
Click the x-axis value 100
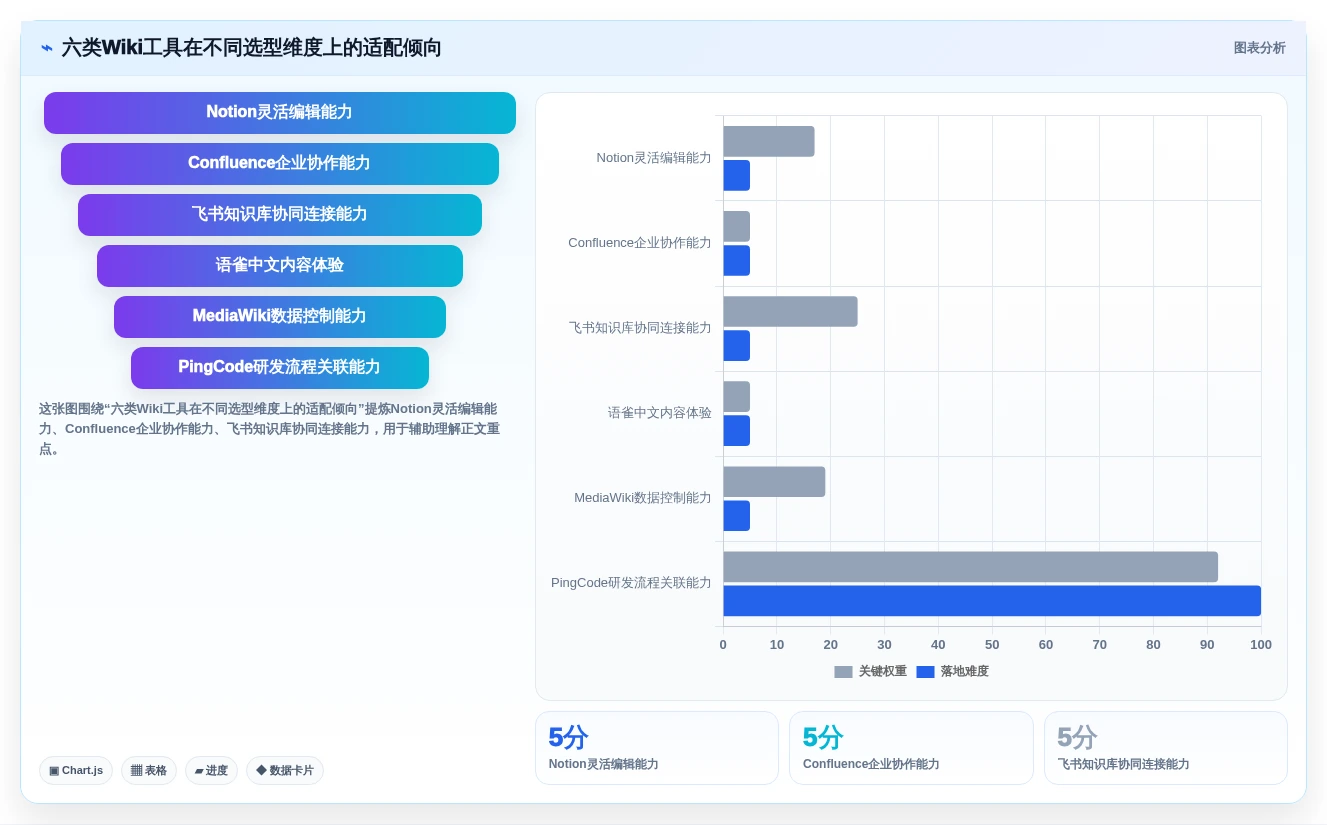coord(1261,645)
